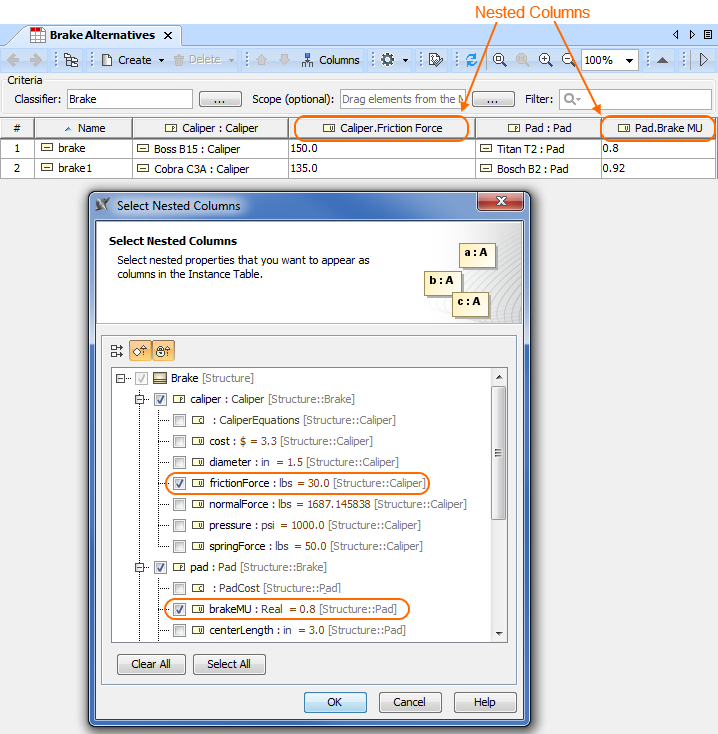Click the scroll tabs right arrow
Image resolution: width=718 pixels, height=734 pixels.
[x=692, y=35]
